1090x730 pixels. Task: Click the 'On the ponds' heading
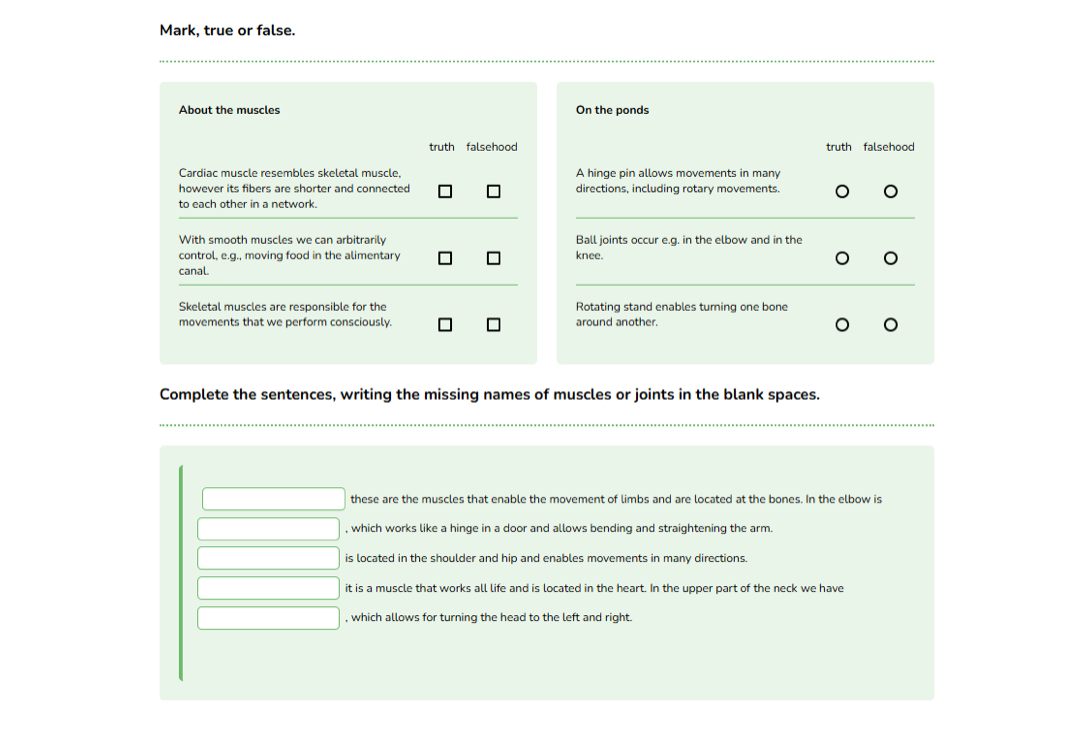click(612, 110)
